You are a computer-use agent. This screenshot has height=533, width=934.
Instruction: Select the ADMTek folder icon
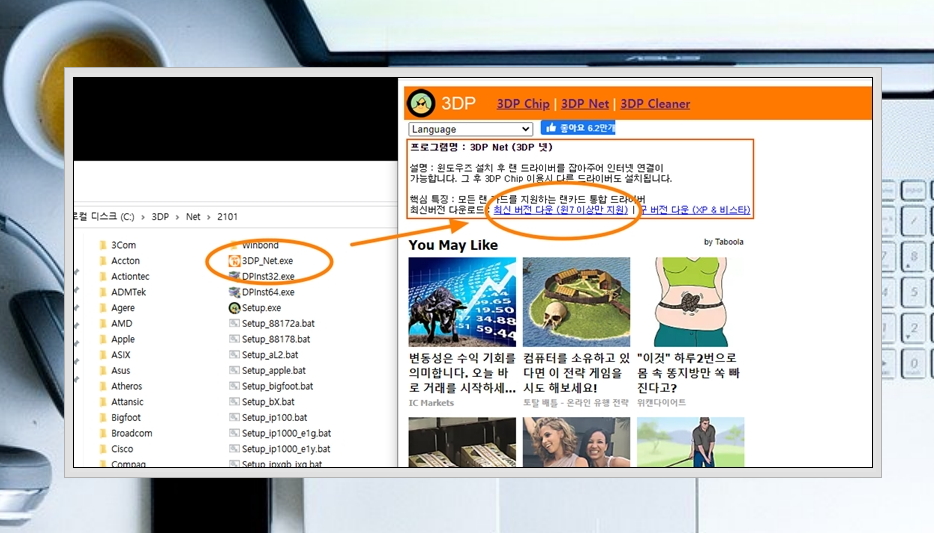click(103, 292)
